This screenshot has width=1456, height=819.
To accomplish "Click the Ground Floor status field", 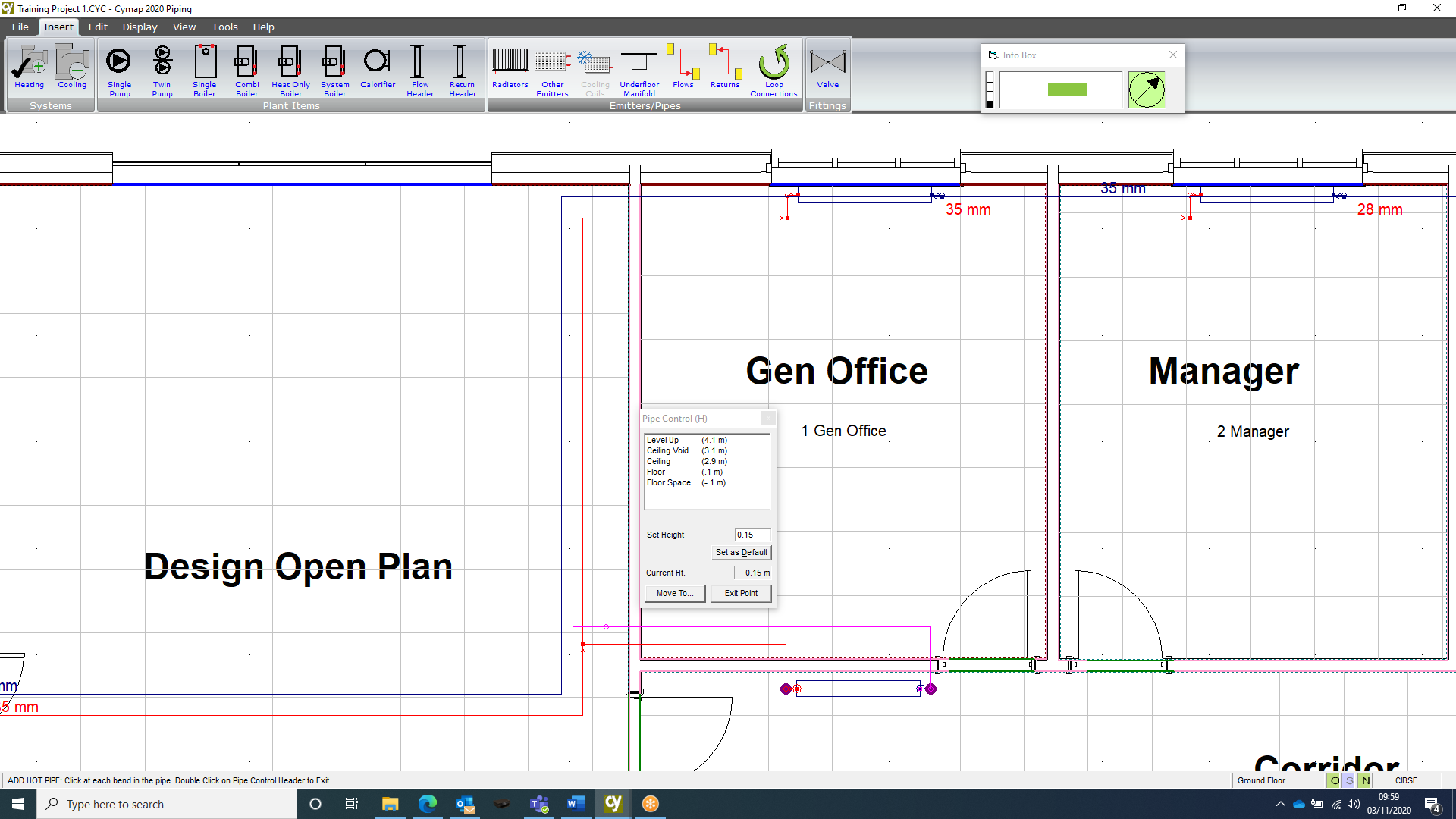I will pos(1279,780).
